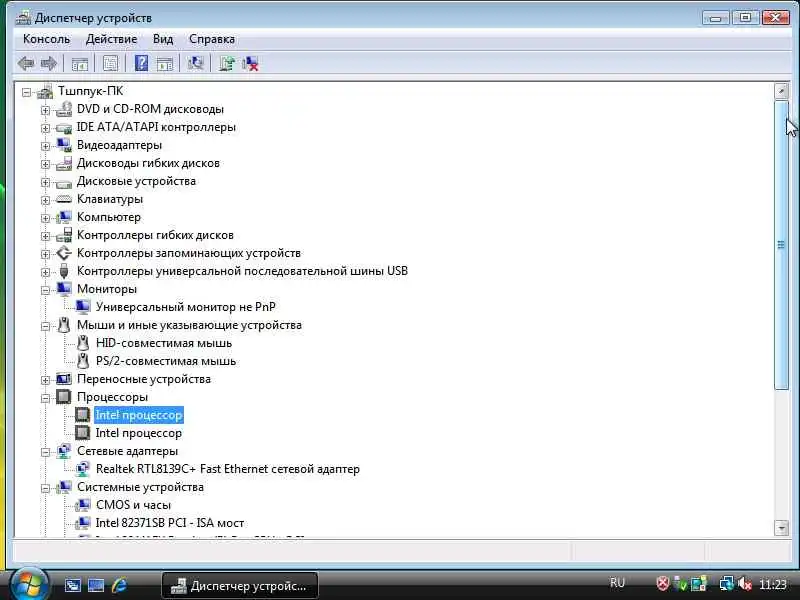Click the Update driver toolbar icon
Image resolution: width=800 pixels, height=600 pixels.
[x=227, y=64]
